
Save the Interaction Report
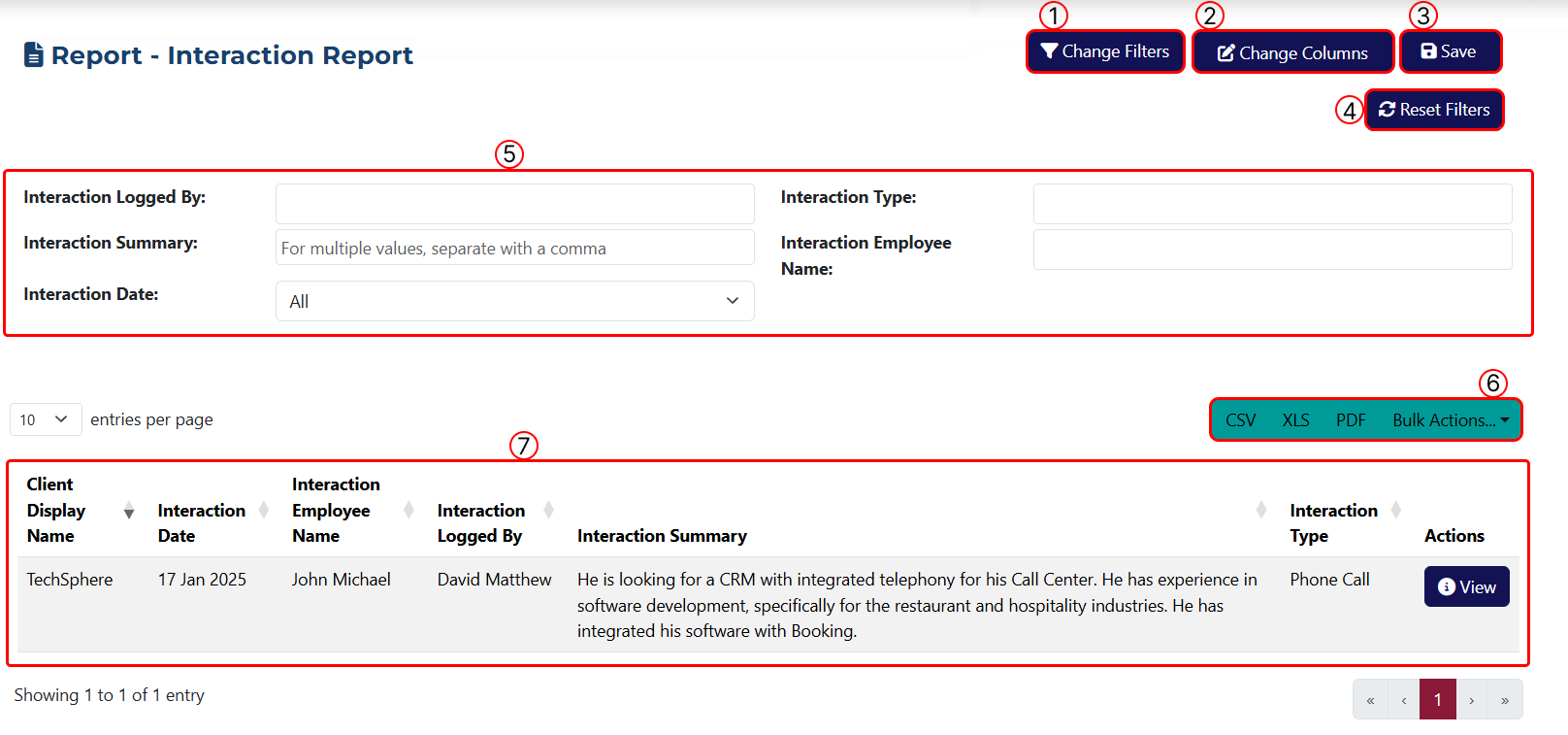(1450, 51)
